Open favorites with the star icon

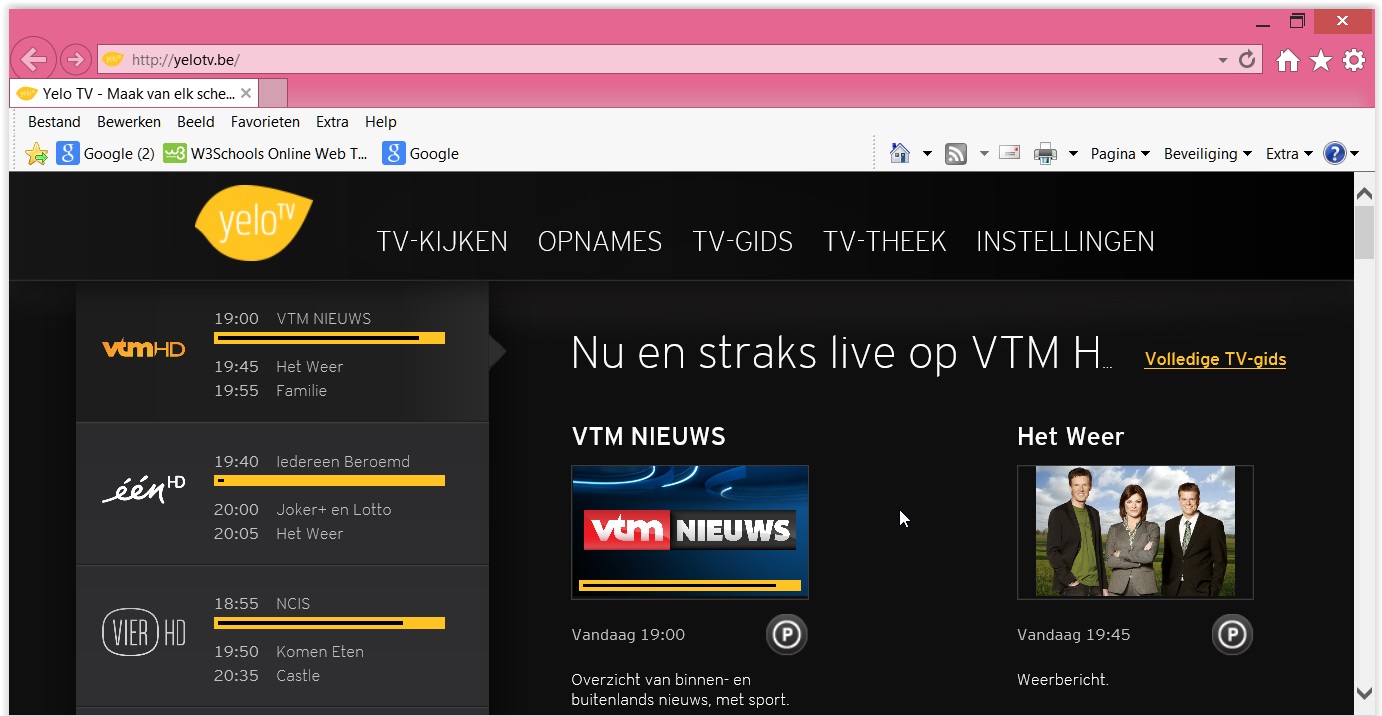point(1321,61)
